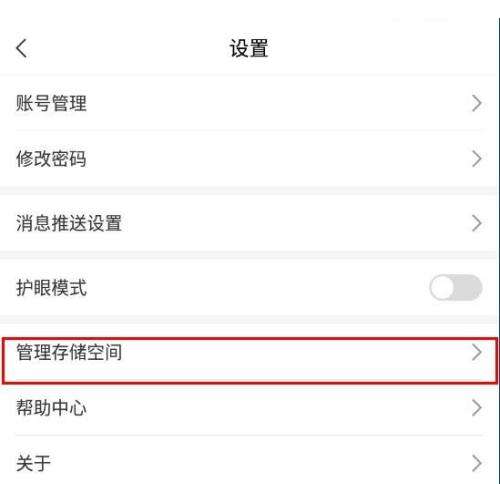The image size is (500, 484).
Task: Click chevron beside 帮助中心
Action: [477, 408]
